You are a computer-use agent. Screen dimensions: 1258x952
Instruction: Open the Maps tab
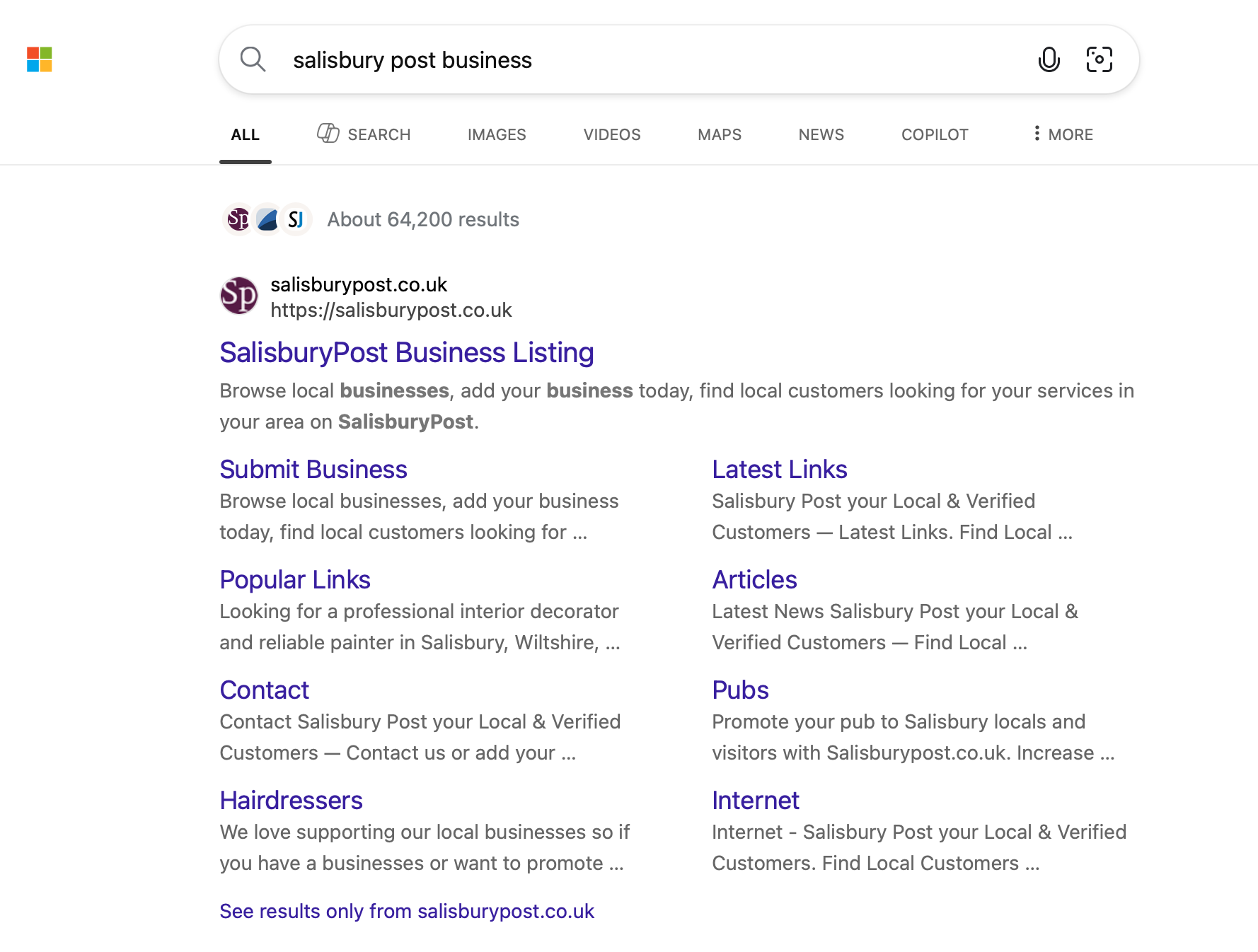[x=719, y=134]
